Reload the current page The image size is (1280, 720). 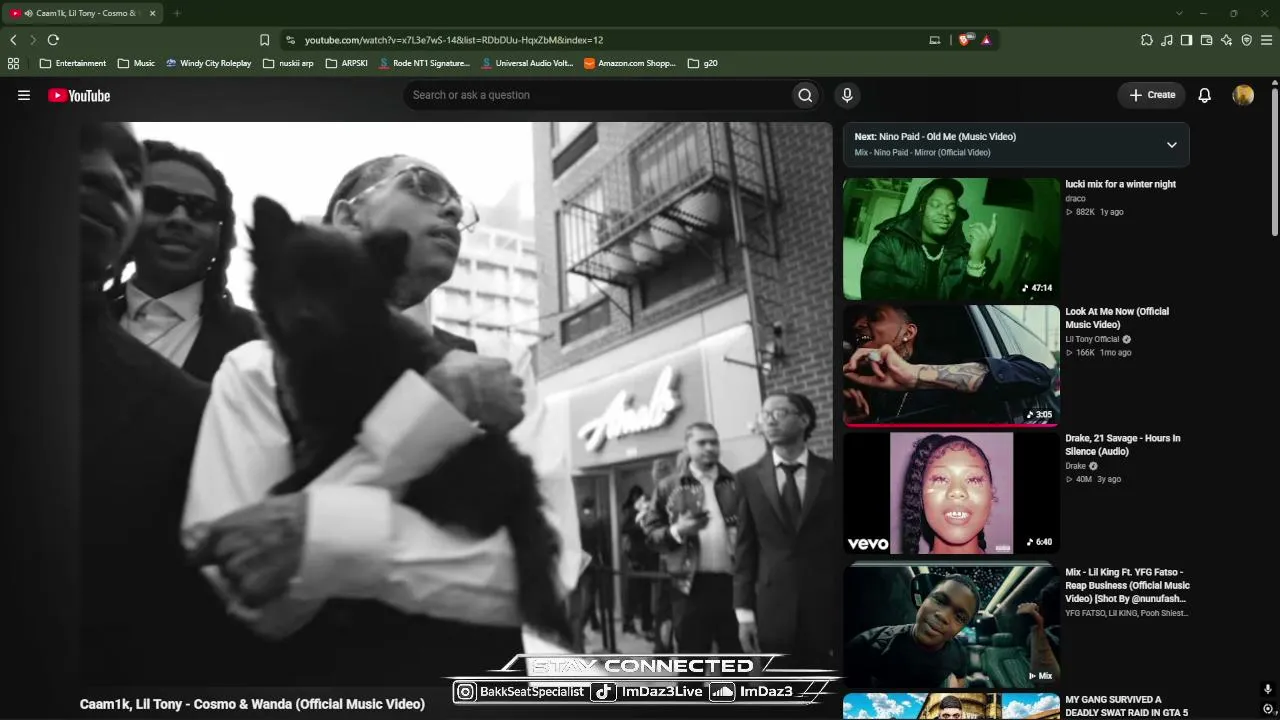[53, 40]
